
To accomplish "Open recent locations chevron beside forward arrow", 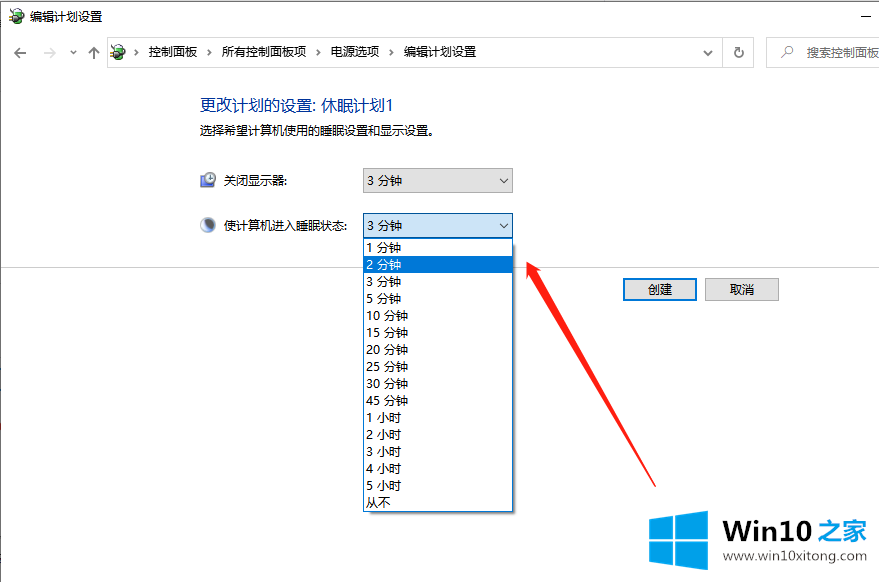I will (73, 53).
